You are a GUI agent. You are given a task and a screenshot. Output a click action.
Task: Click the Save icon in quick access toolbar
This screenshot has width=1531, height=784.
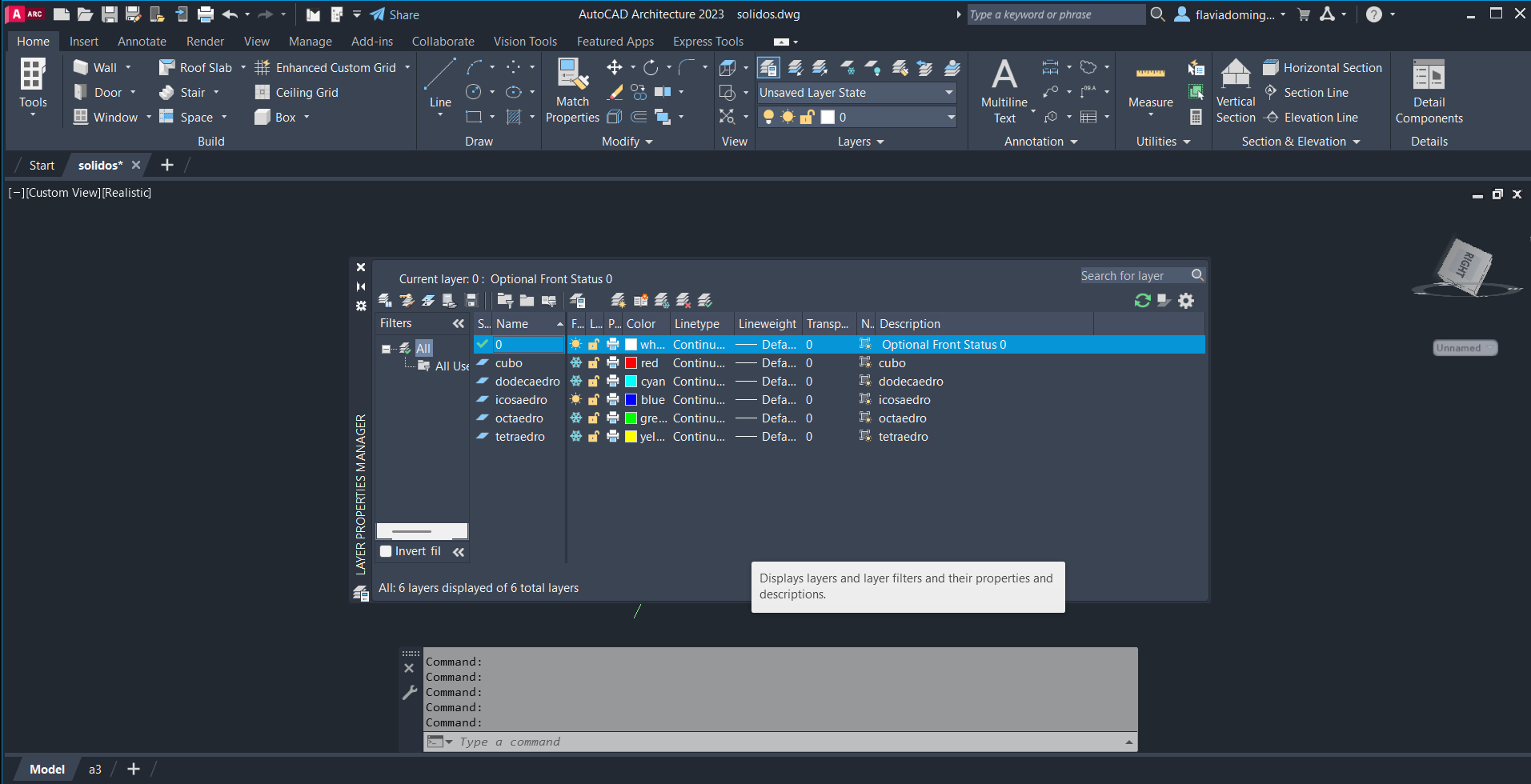(x=110, y=14)
